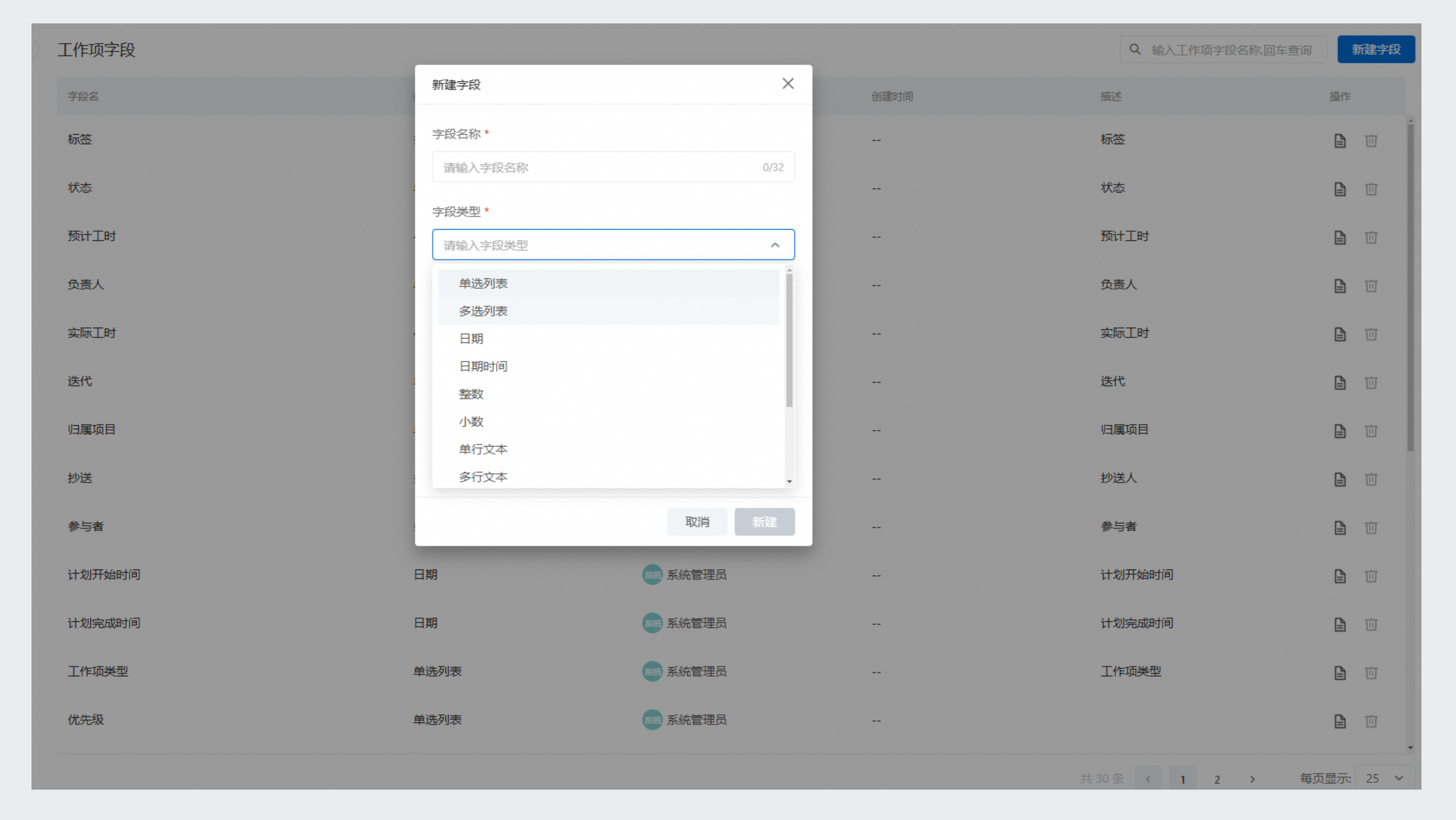This screenshot has height=820, width=1456.
Task: Open the document icon for 参与者 row
Action: [x=1340, y=527]
